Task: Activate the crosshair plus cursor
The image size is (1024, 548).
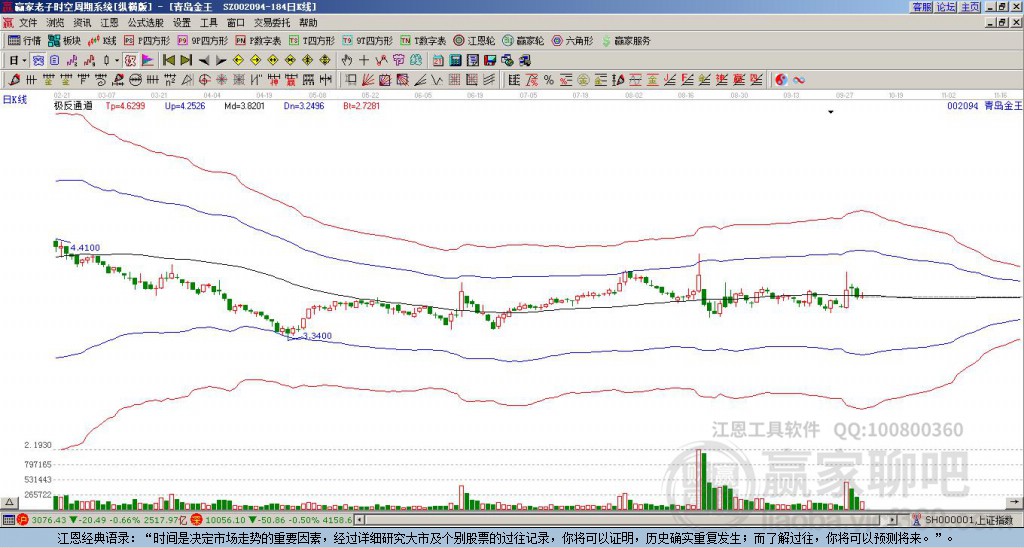Action: click(364, 61)
